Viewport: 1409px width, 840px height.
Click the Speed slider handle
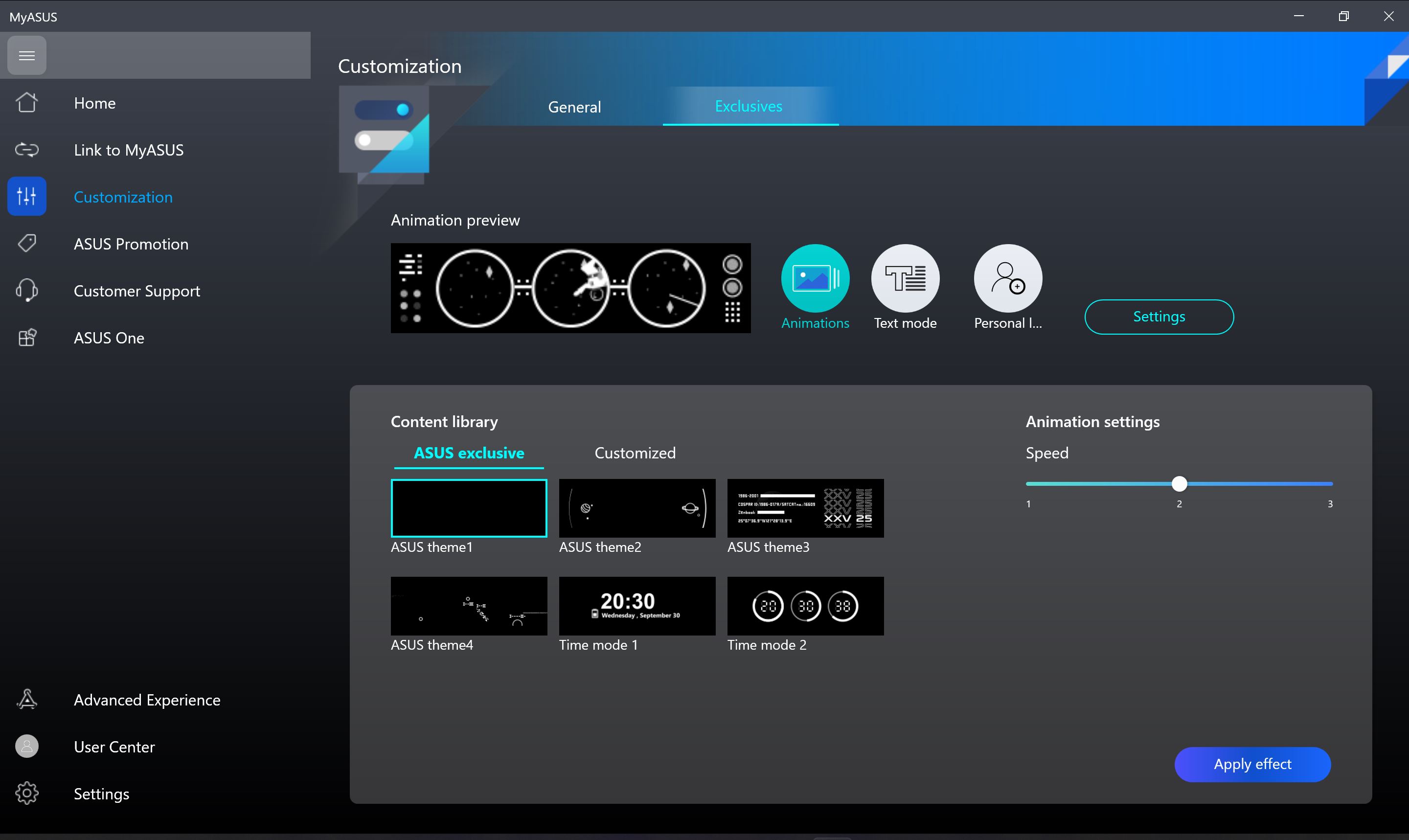(1179, 483)
